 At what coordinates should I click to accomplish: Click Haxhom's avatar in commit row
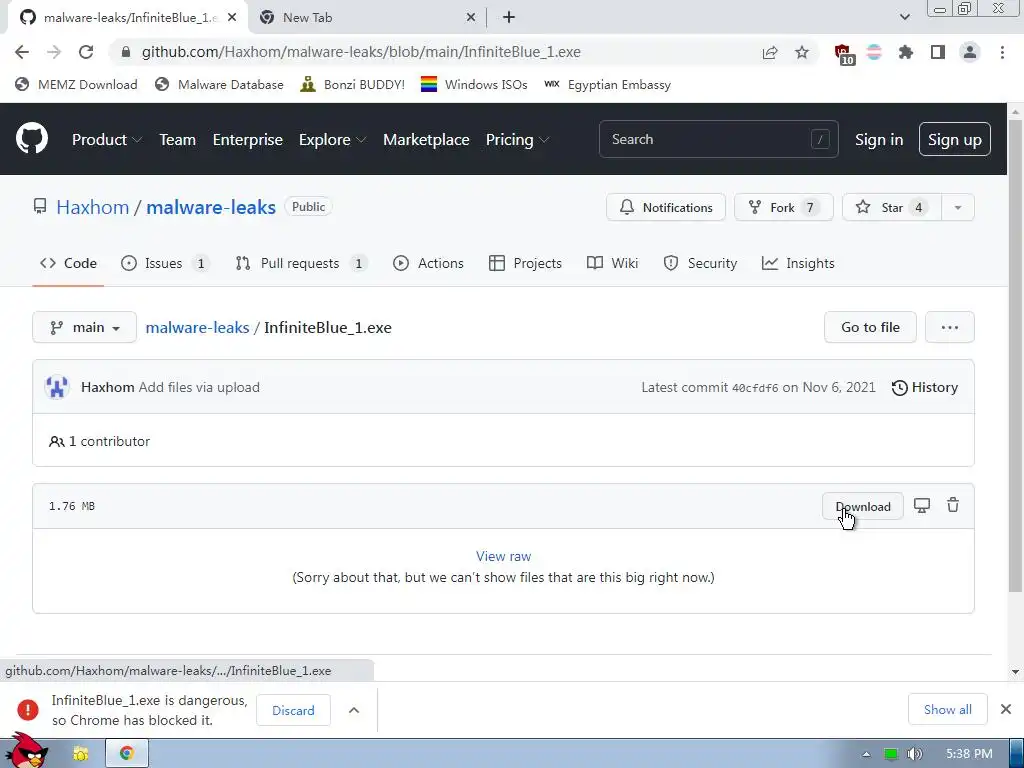point(57,387)
